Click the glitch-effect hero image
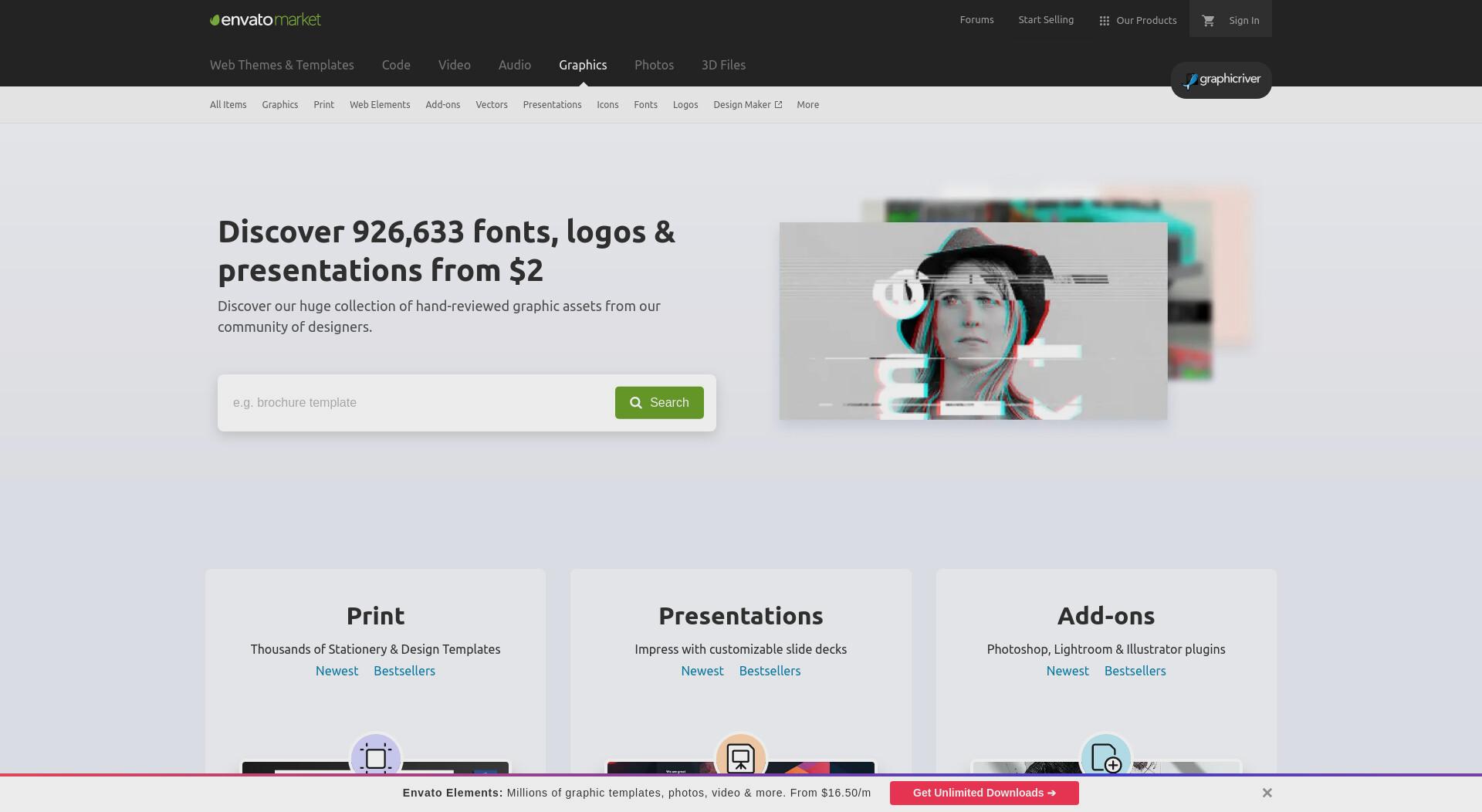The height and width of the screenshot is (812, 1482). click(x=973, y=321)
